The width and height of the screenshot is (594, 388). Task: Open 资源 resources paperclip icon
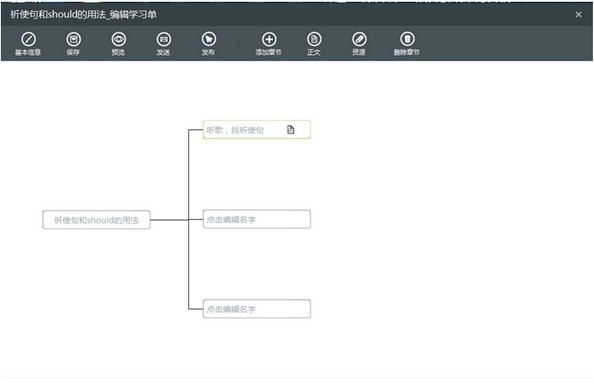coord(359,39)
